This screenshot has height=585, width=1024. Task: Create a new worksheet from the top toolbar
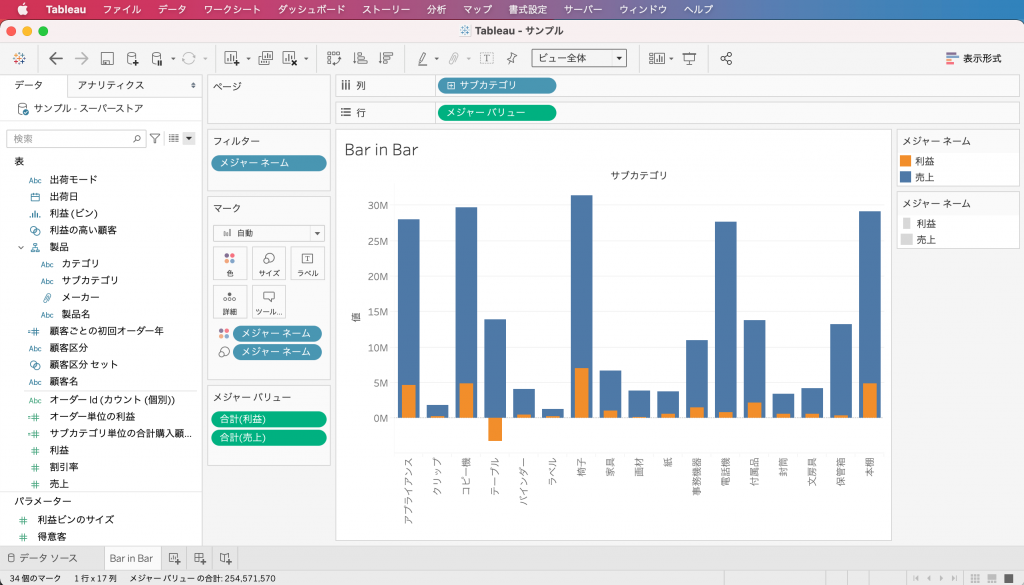tap(231, 59)
